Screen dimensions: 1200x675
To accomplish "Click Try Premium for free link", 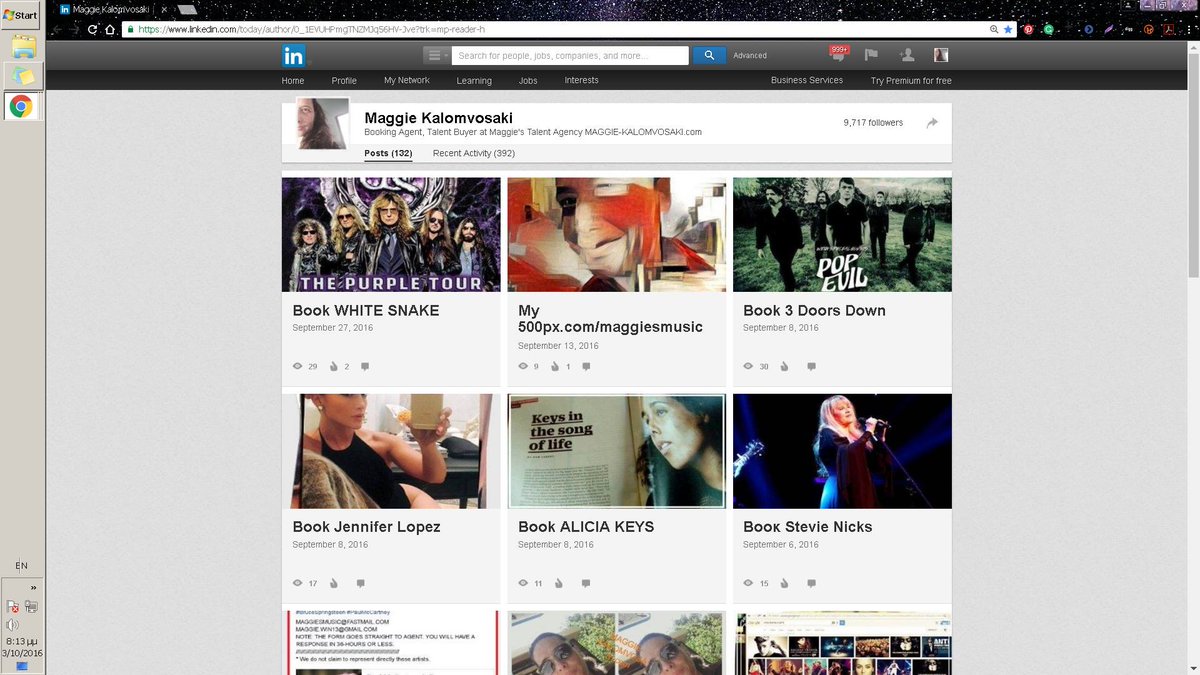I will tap(911, 80).
